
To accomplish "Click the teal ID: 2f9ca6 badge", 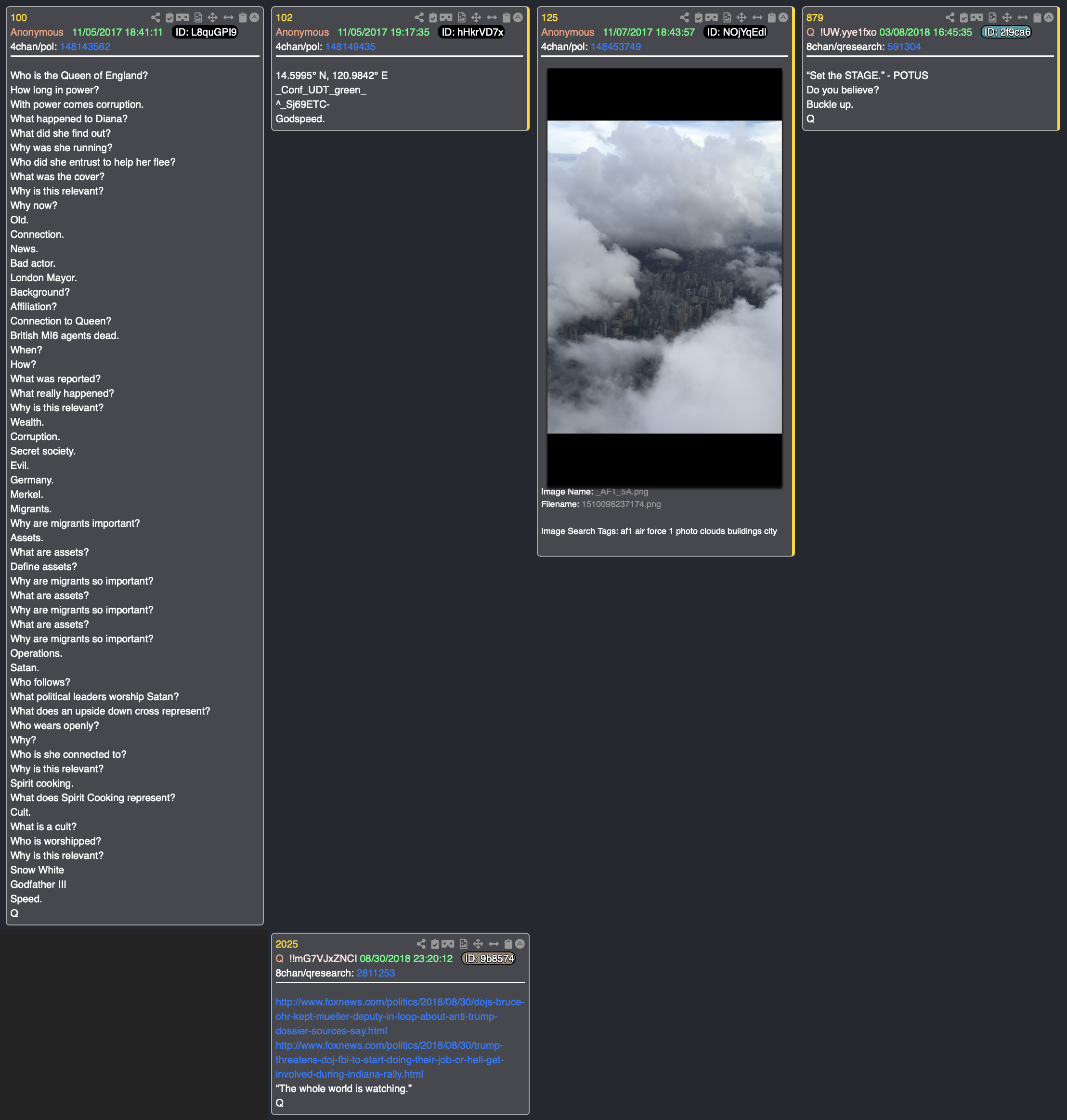I will tap(1007, 32).
